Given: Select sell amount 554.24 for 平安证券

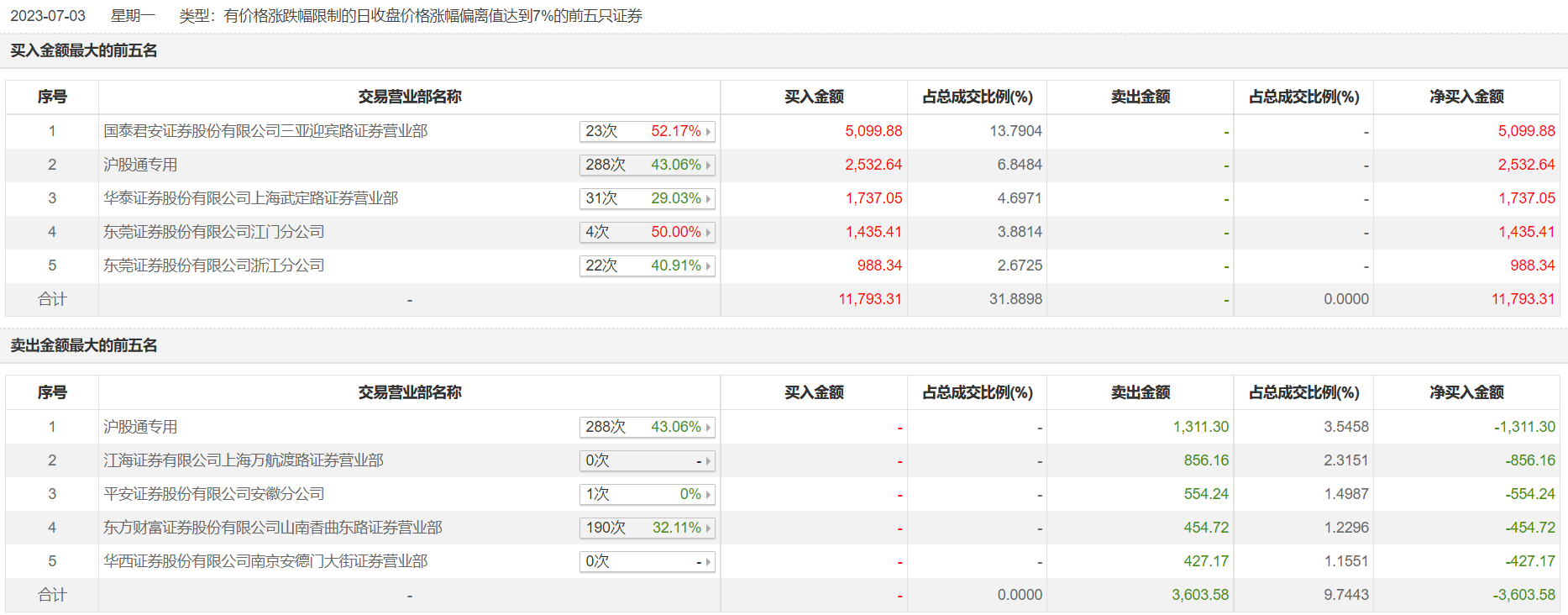Looking at the screenshot, I should (x=1206, y=494).
